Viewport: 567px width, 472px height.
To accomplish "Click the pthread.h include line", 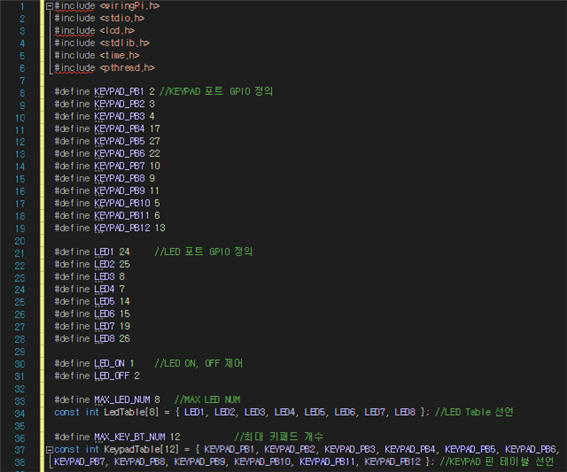I will 105,68.
